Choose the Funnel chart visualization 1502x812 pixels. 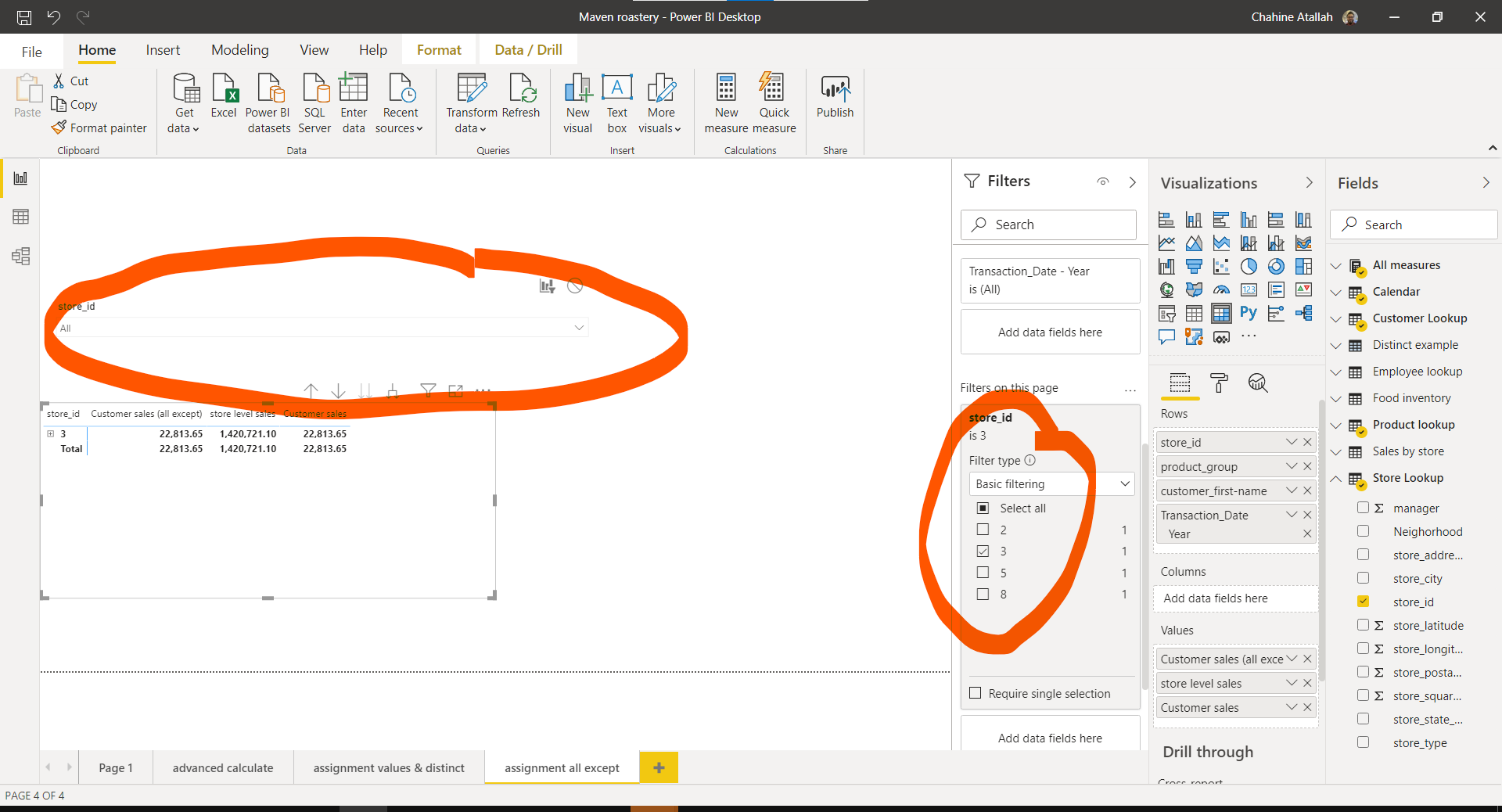pyautogui.click(x=1194, y=267)
